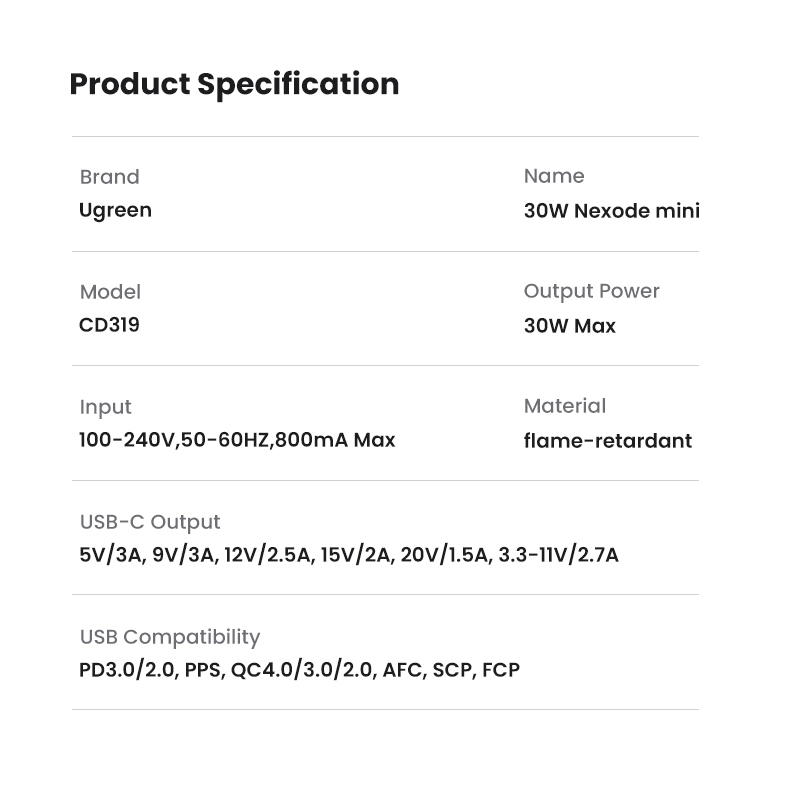Click the 20V/1.5A output value
Viewport: 800px width, 800px height.
(x=445, y=555)
